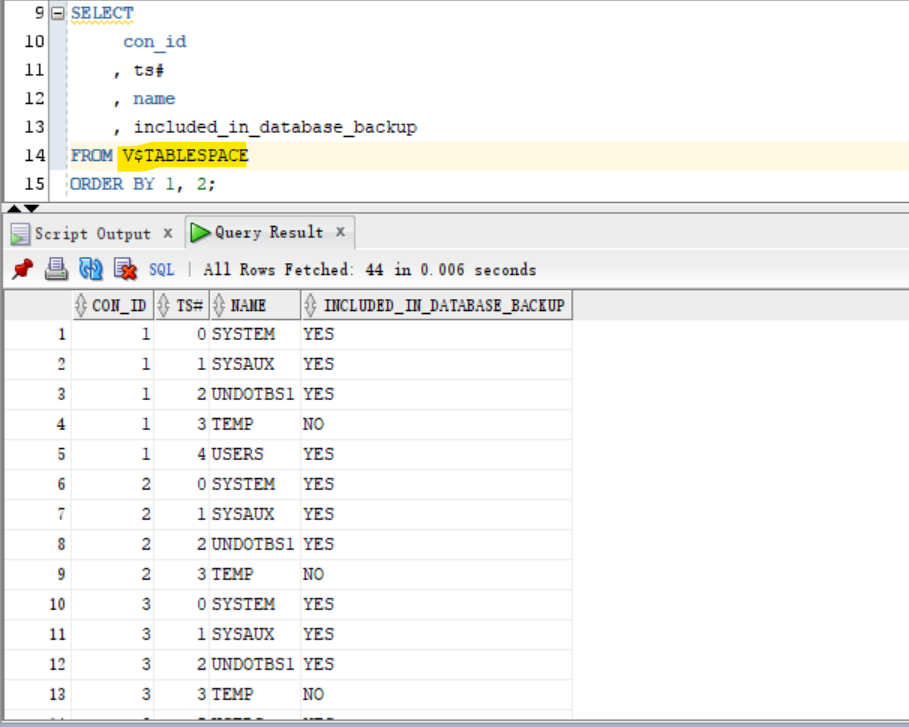This screenshot has width=909, height=727.
Task: Show the SQL statement link
Action: (x=161, y=270)
